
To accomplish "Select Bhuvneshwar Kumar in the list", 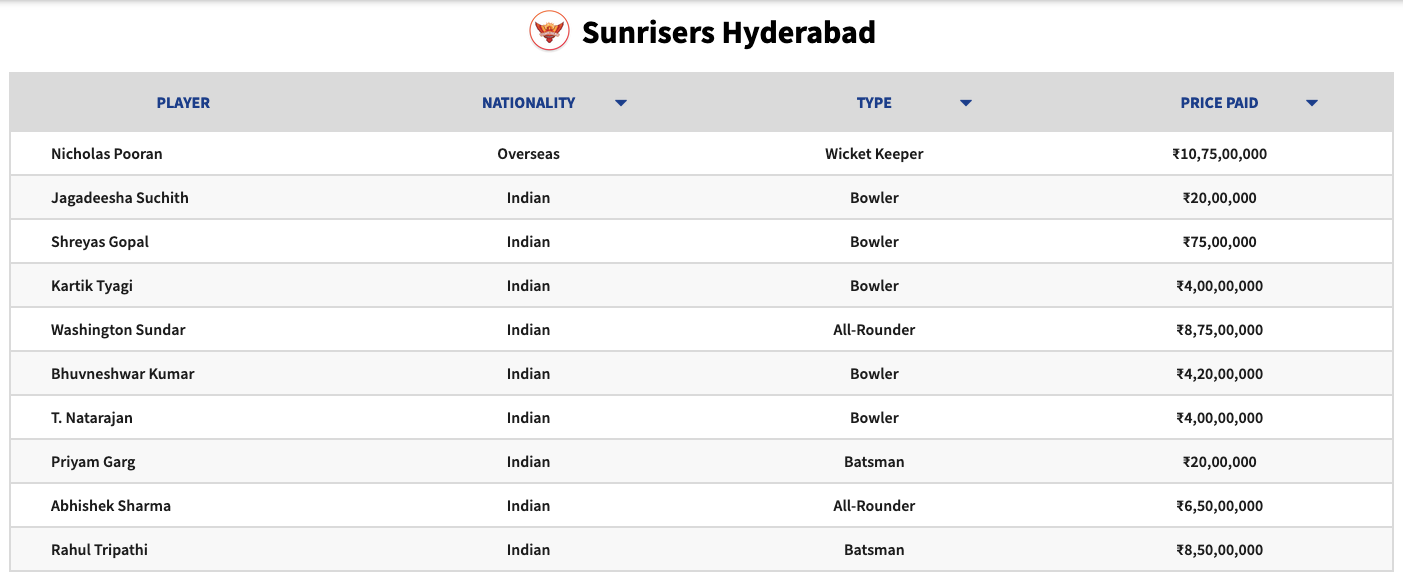I will pos(123,374).
